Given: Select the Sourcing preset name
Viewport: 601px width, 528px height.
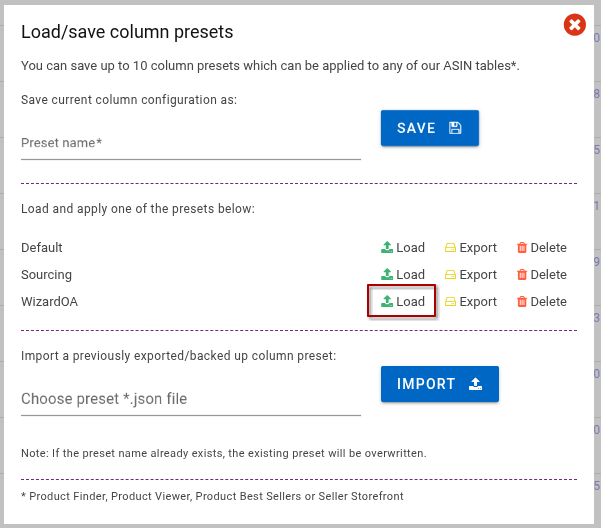Looking at the screenshot, I should click(x=46, y=275).
